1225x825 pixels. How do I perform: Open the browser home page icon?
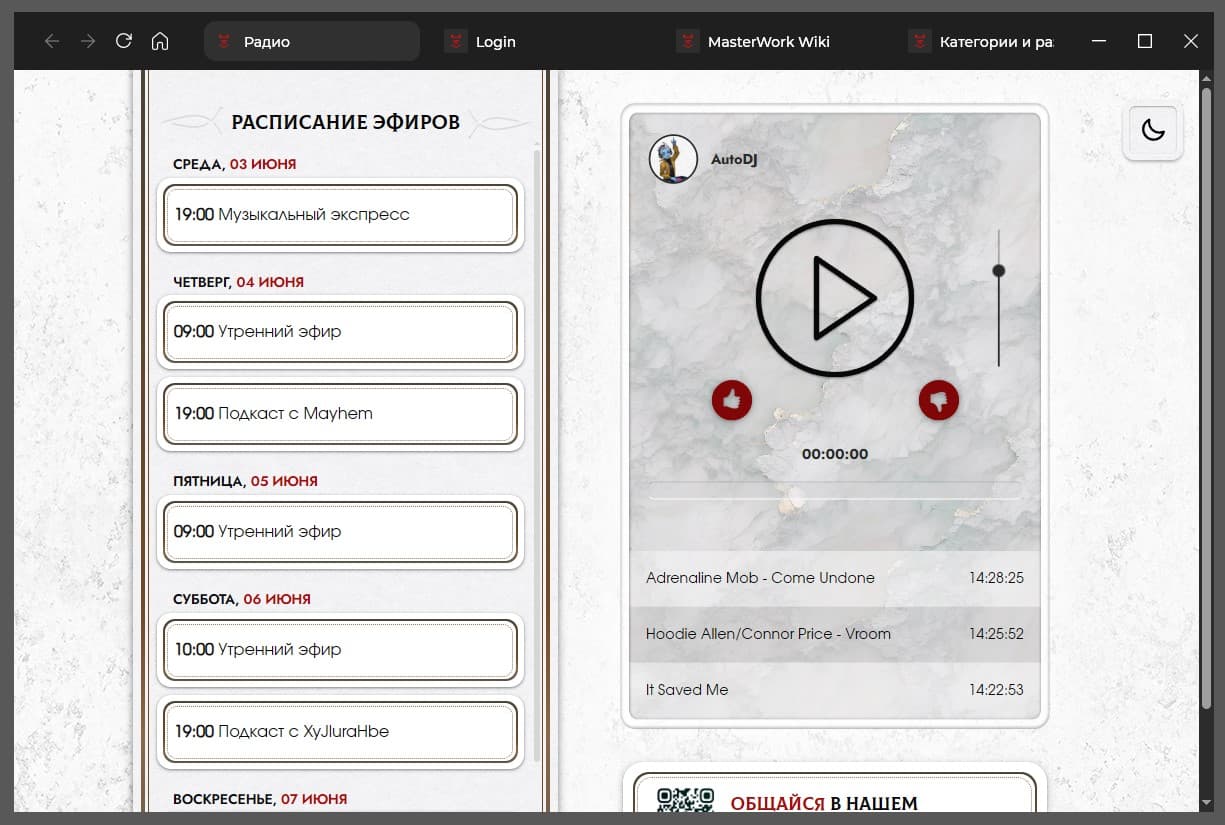coord(160,41)
